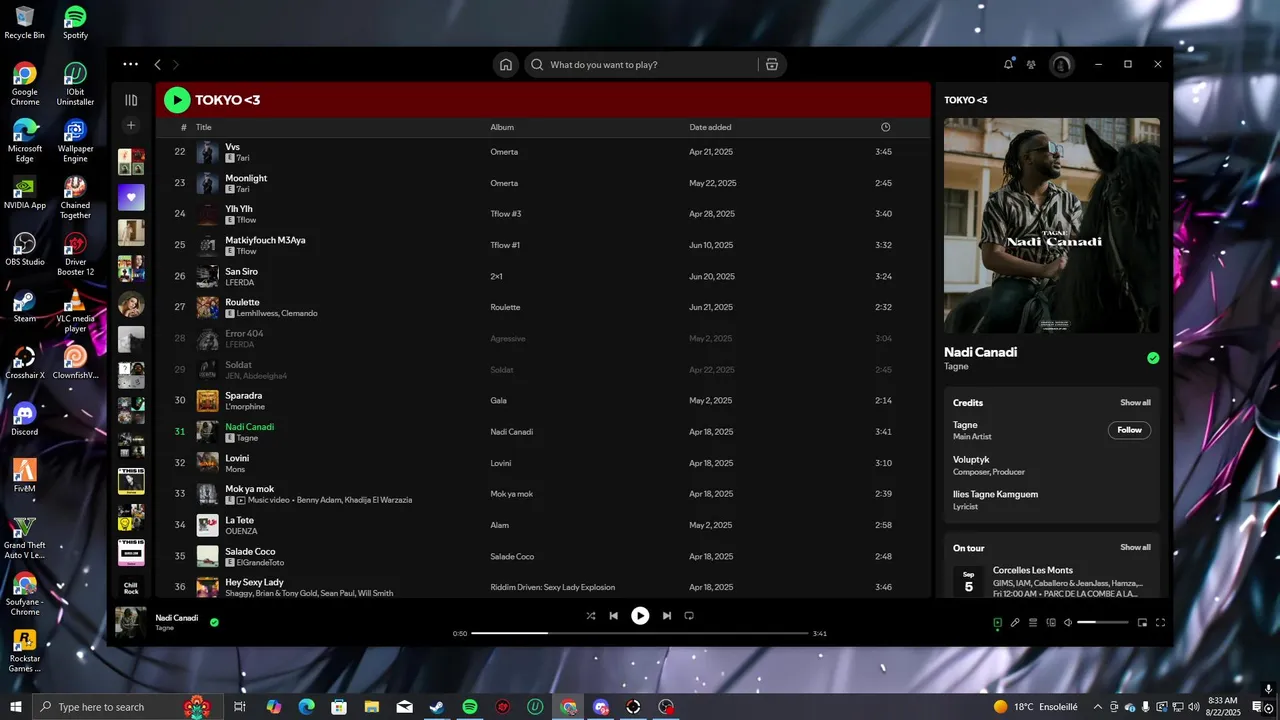Open Friend Activity icon

pyautogui.click(x=1031, y=64)
